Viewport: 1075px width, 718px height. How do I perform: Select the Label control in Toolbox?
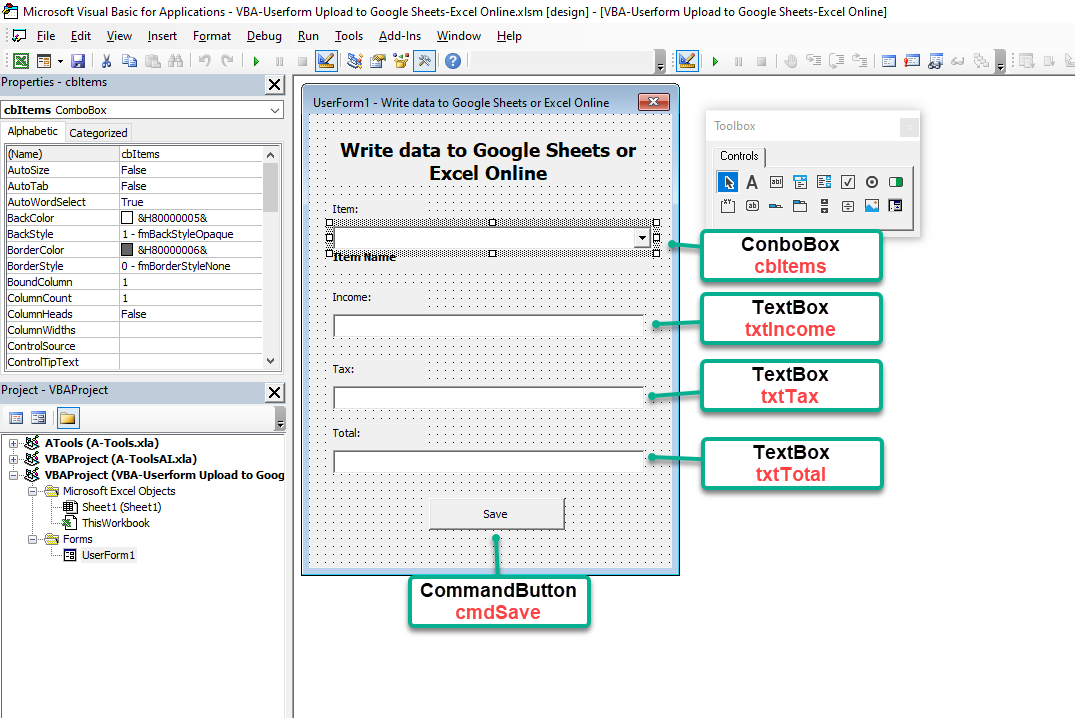point(752,182)
